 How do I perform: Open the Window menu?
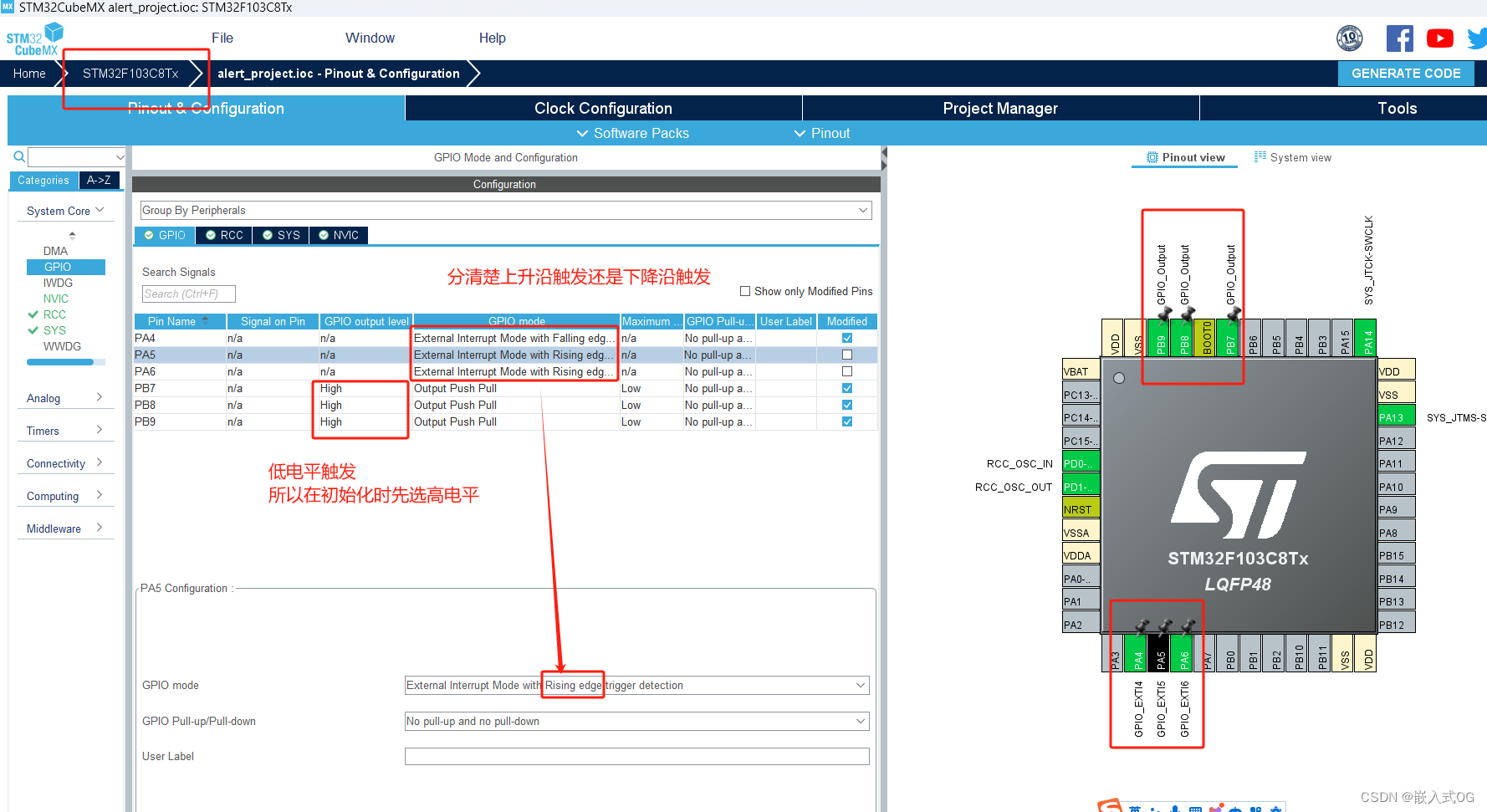pyautogui.click(x=370, y=38)
